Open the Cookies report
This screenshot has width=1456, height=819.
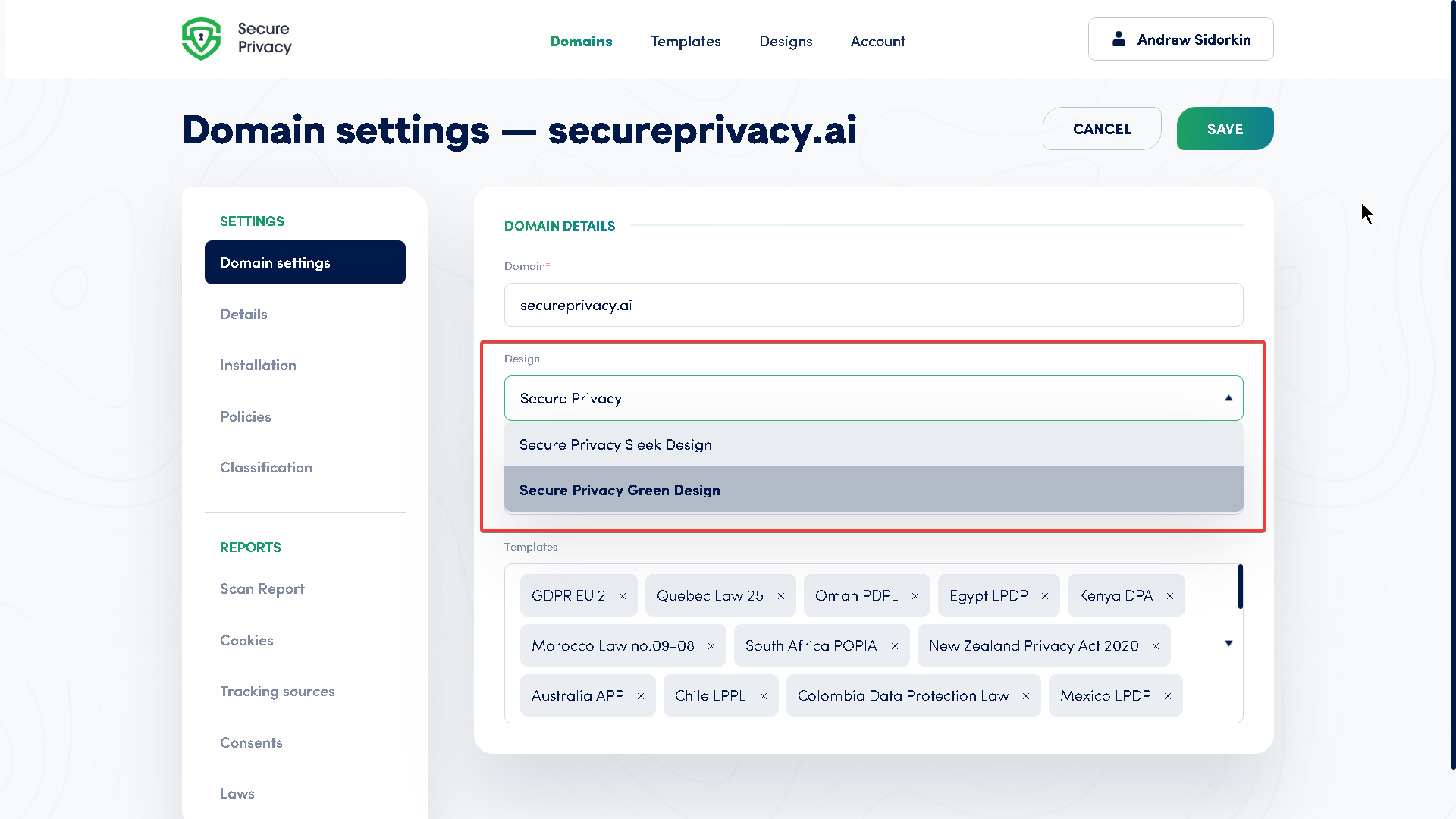(x=246, y=640)
